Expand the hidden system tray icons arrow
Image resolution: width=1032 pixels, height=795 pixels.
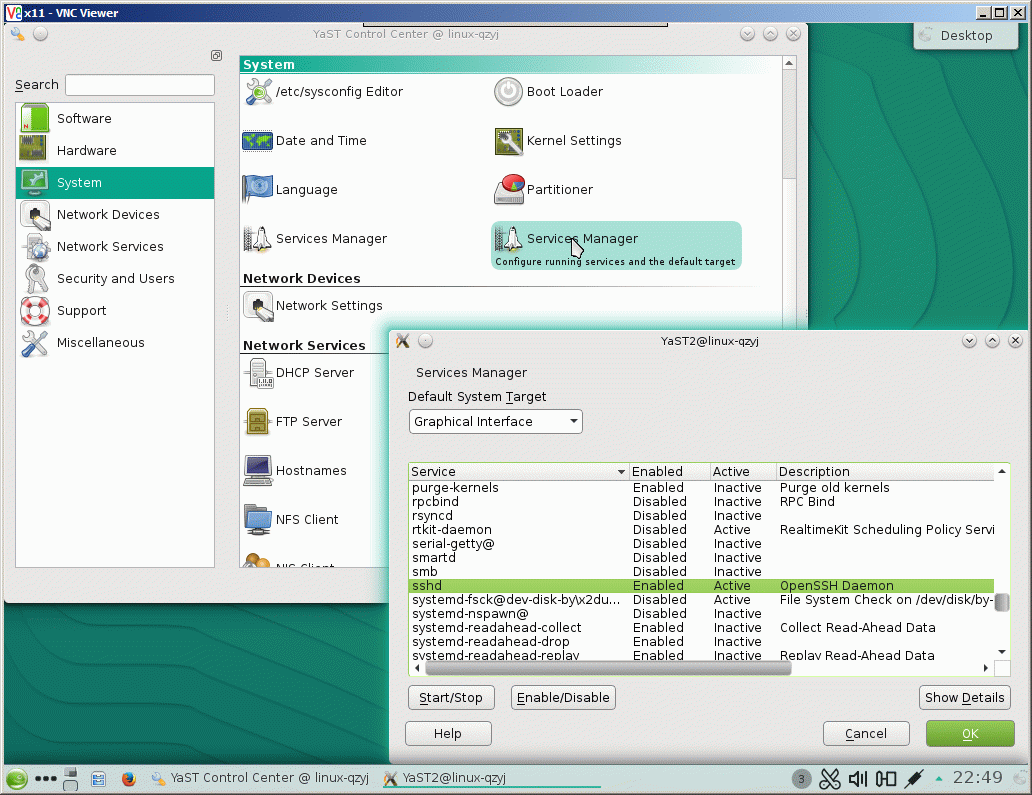click(x=939, y=779)
